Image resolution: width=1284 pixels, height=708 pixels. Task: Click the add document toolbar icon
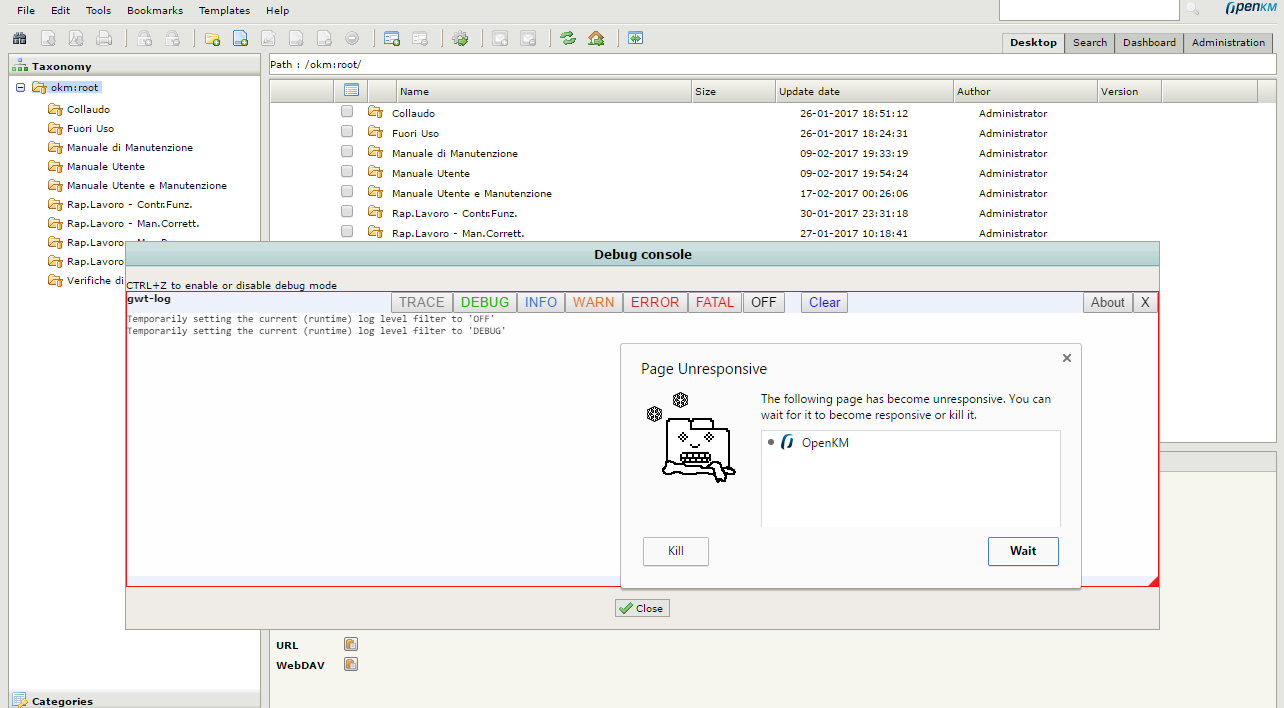point(240,39)
